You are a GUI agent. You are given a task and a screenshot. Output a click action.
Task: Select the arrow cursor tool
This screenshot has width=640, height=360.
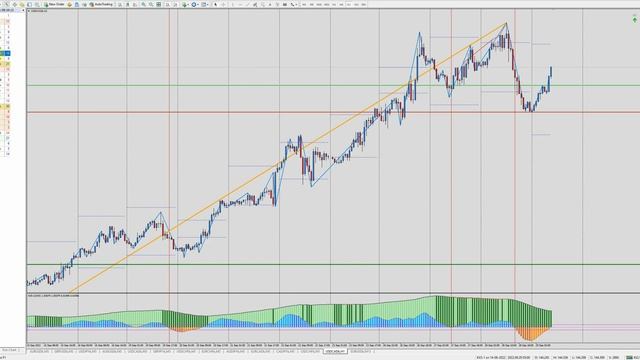[x=216, y=4]
